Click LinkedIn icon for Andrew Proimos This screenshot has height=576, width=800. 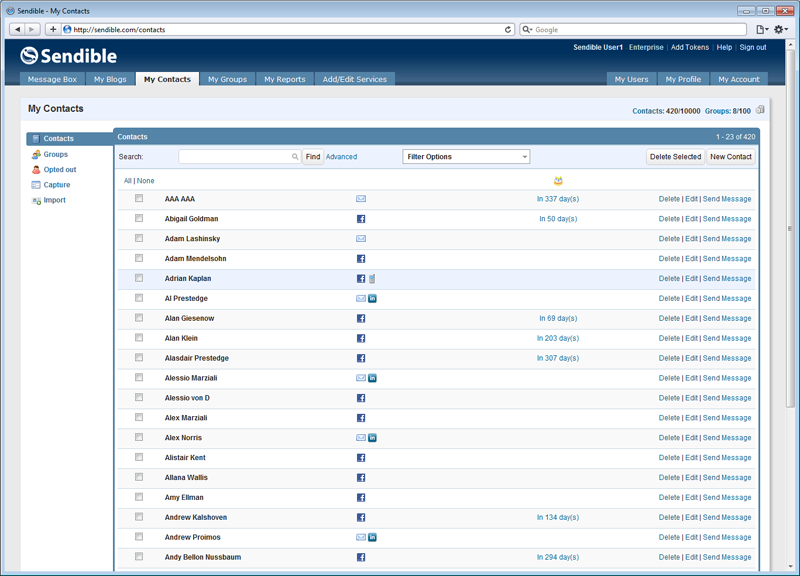[372, 537]
